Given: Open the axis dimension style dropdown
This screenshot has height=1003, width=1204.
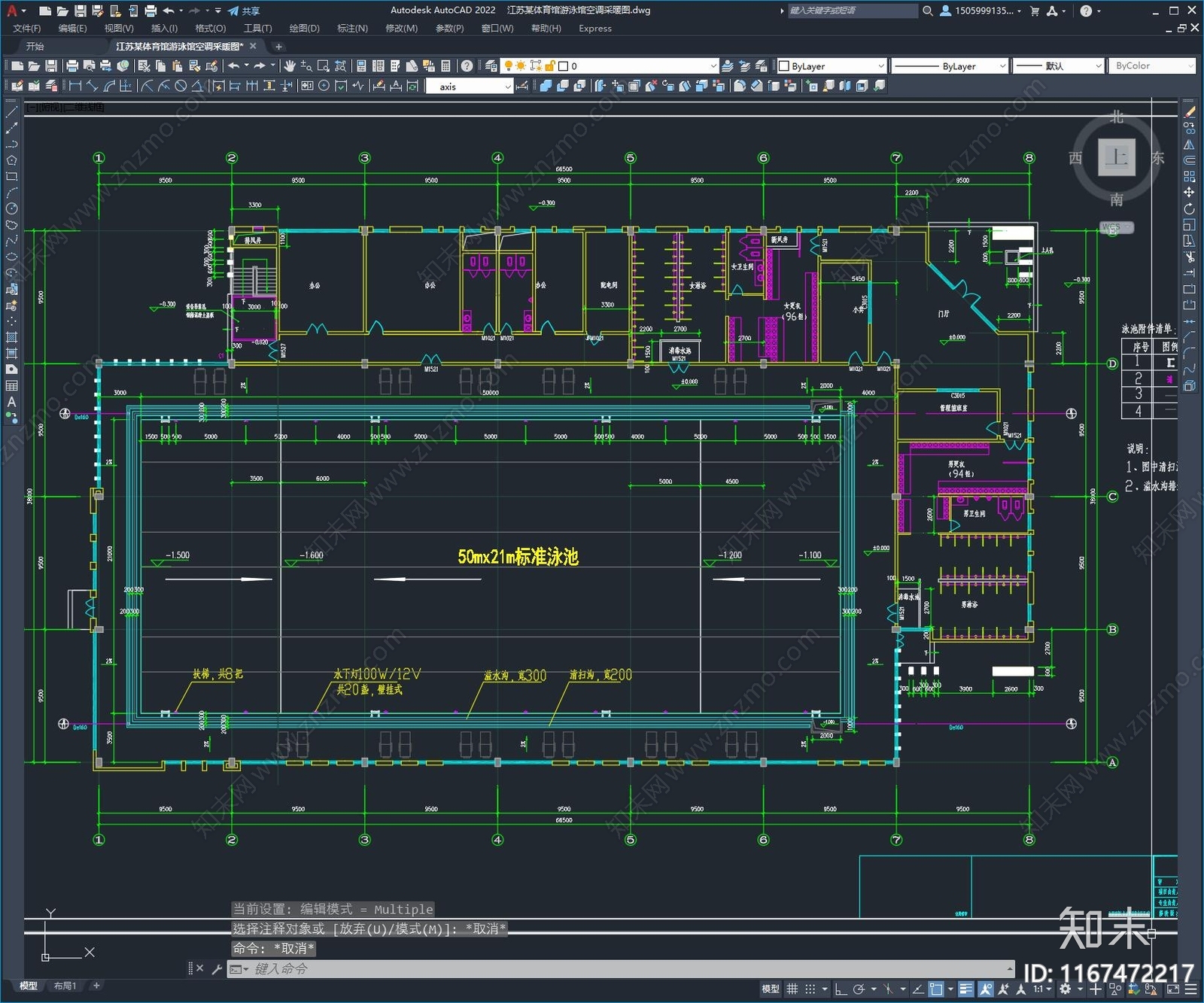Looking at the screenshot, I should [x=470, y=87].
